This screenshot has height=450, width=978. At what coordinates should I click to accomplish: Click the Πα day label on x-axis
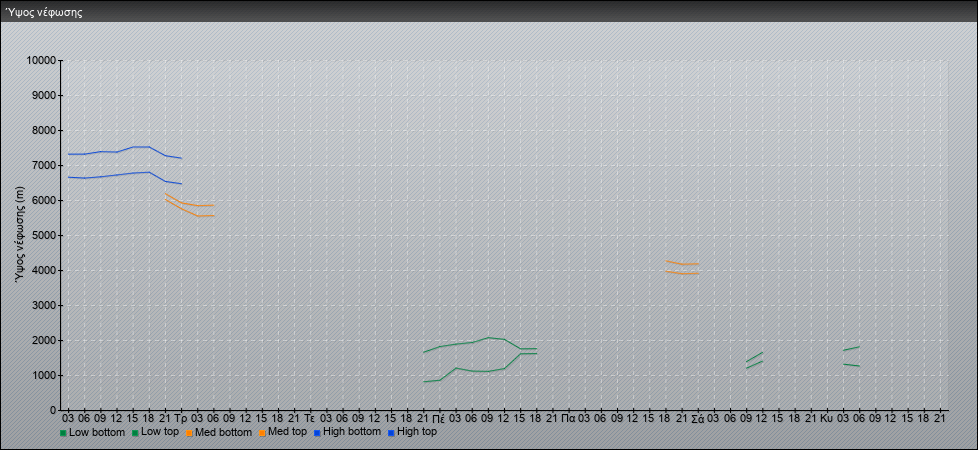point(568,418)
